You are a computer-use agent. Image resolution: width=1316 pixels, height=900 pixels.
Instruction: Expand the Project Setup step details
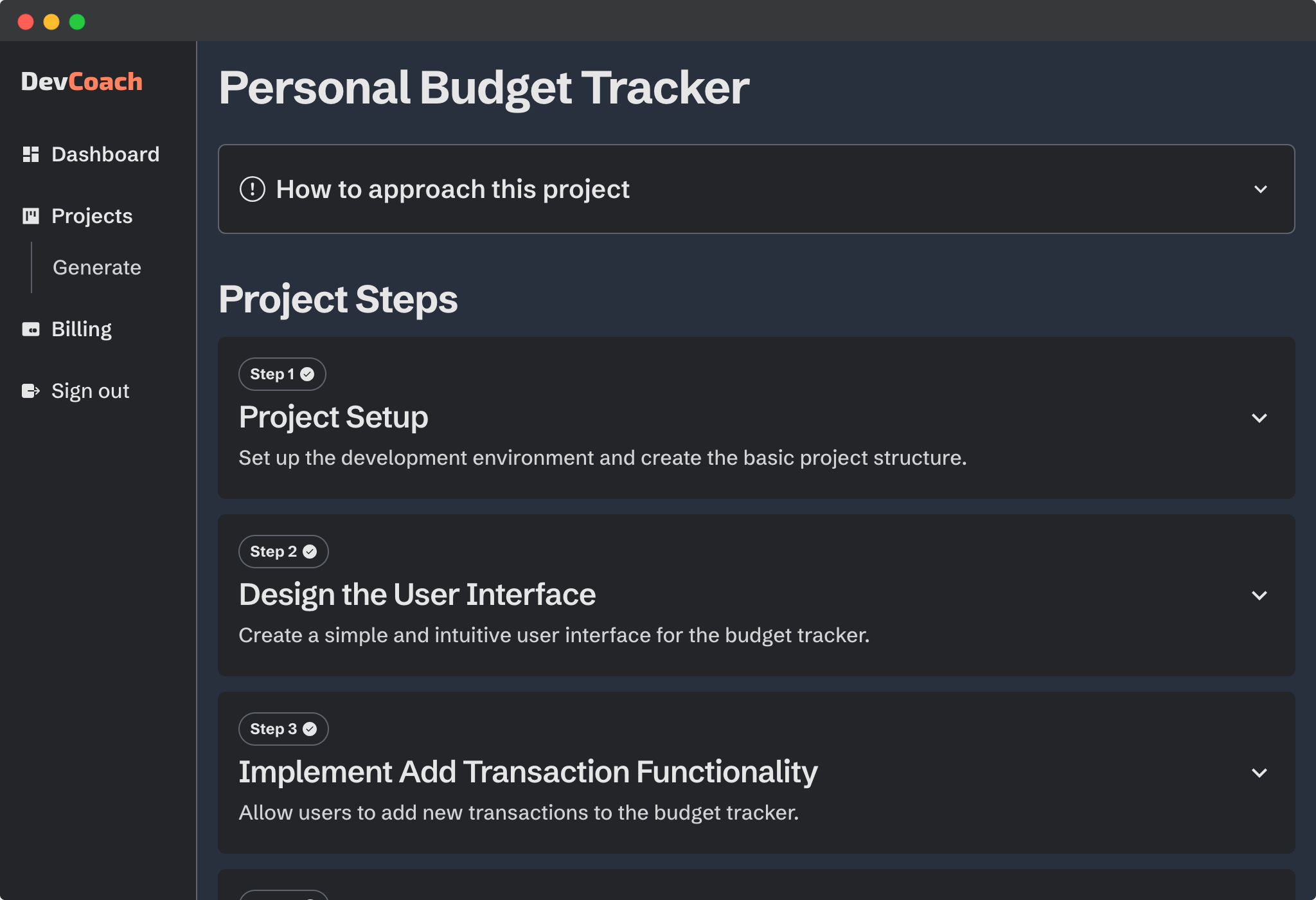click(1258, 419)
